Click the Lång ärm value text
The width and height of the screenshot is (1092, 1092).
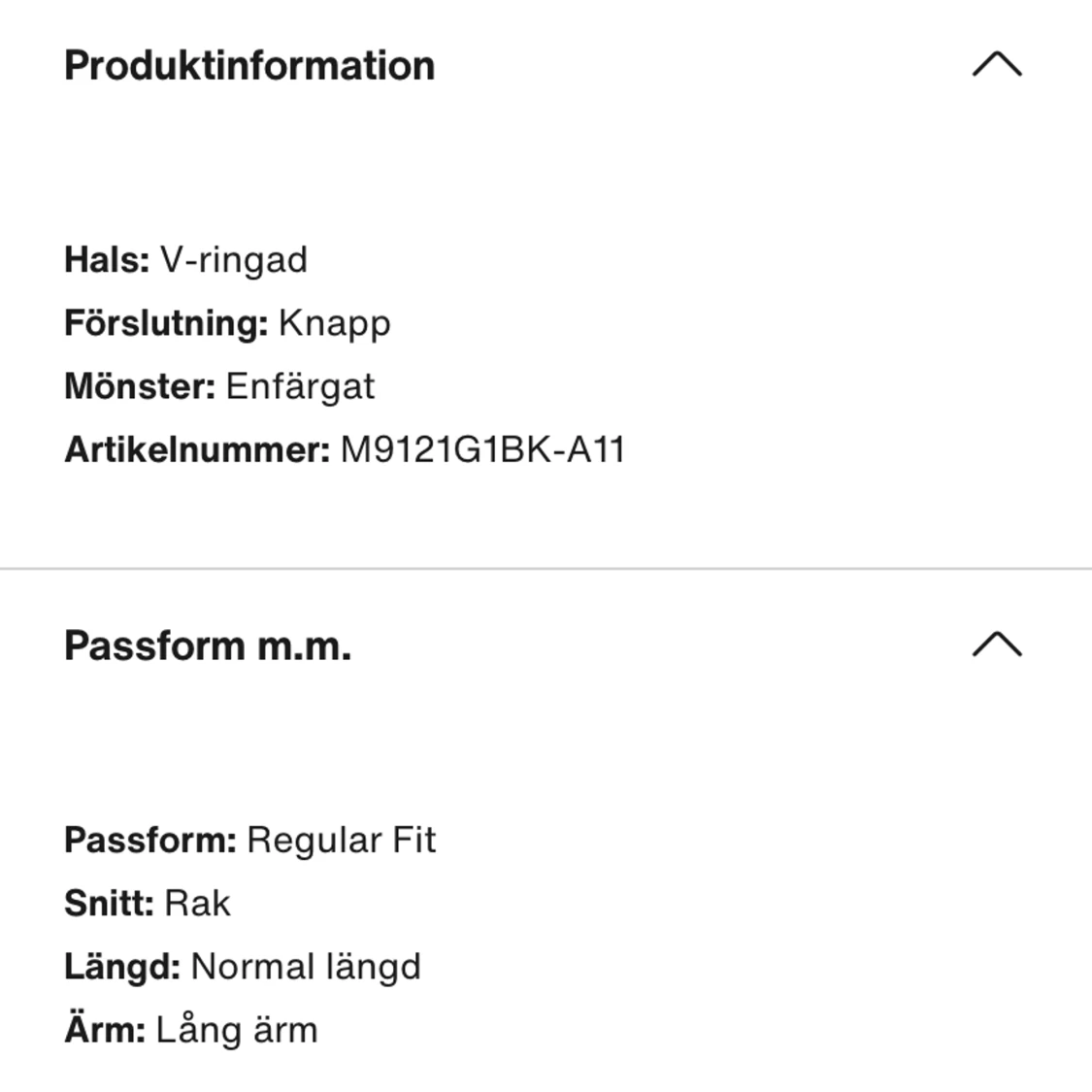tap(237, 1030)
